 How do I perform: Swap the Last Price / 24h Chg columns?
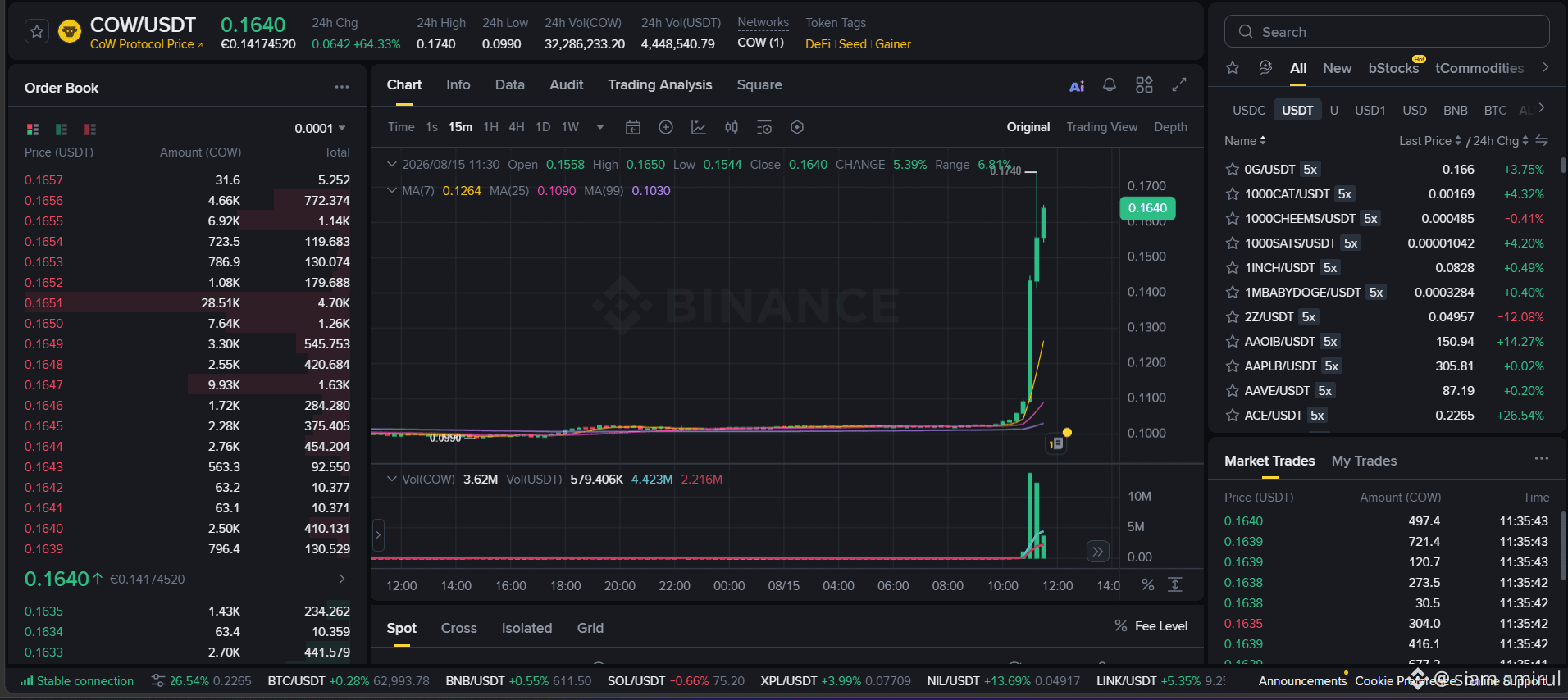pyautogui.click(x=1542, y=141)
